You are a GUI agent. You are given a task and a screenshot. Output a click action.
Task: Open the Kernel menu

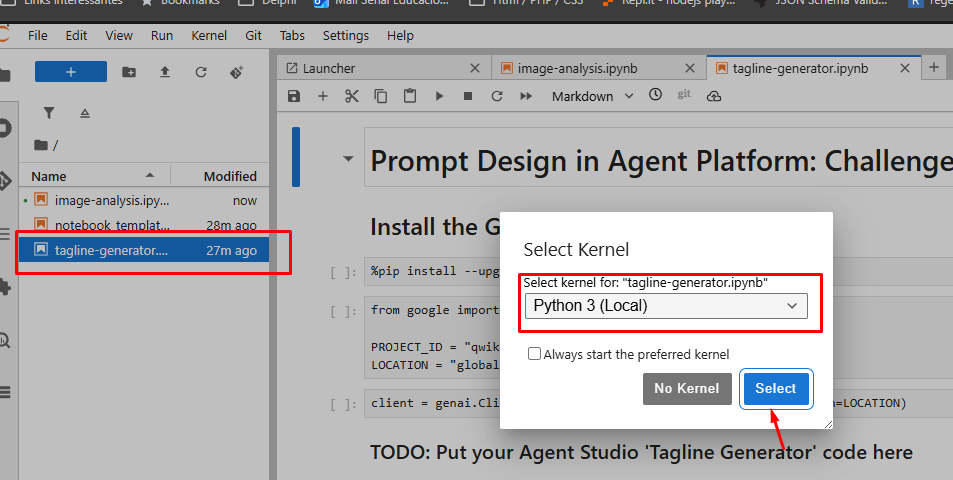click(x=209, y=35)
